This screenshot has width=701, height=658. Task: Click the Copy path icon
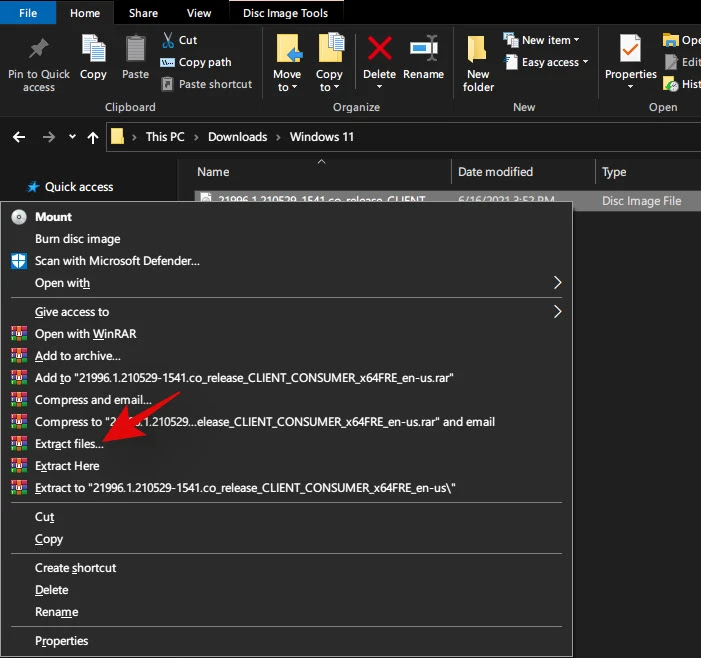(167, 62)
